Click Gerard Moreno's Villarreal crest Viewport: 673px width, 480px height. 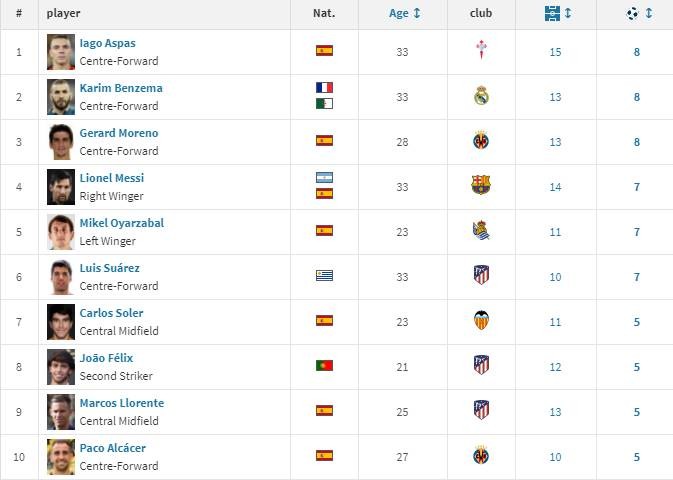pos(481,140)
